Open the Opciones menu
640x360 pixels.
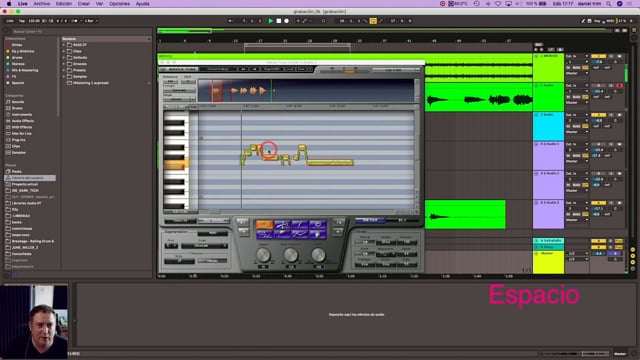coord(119,4)
